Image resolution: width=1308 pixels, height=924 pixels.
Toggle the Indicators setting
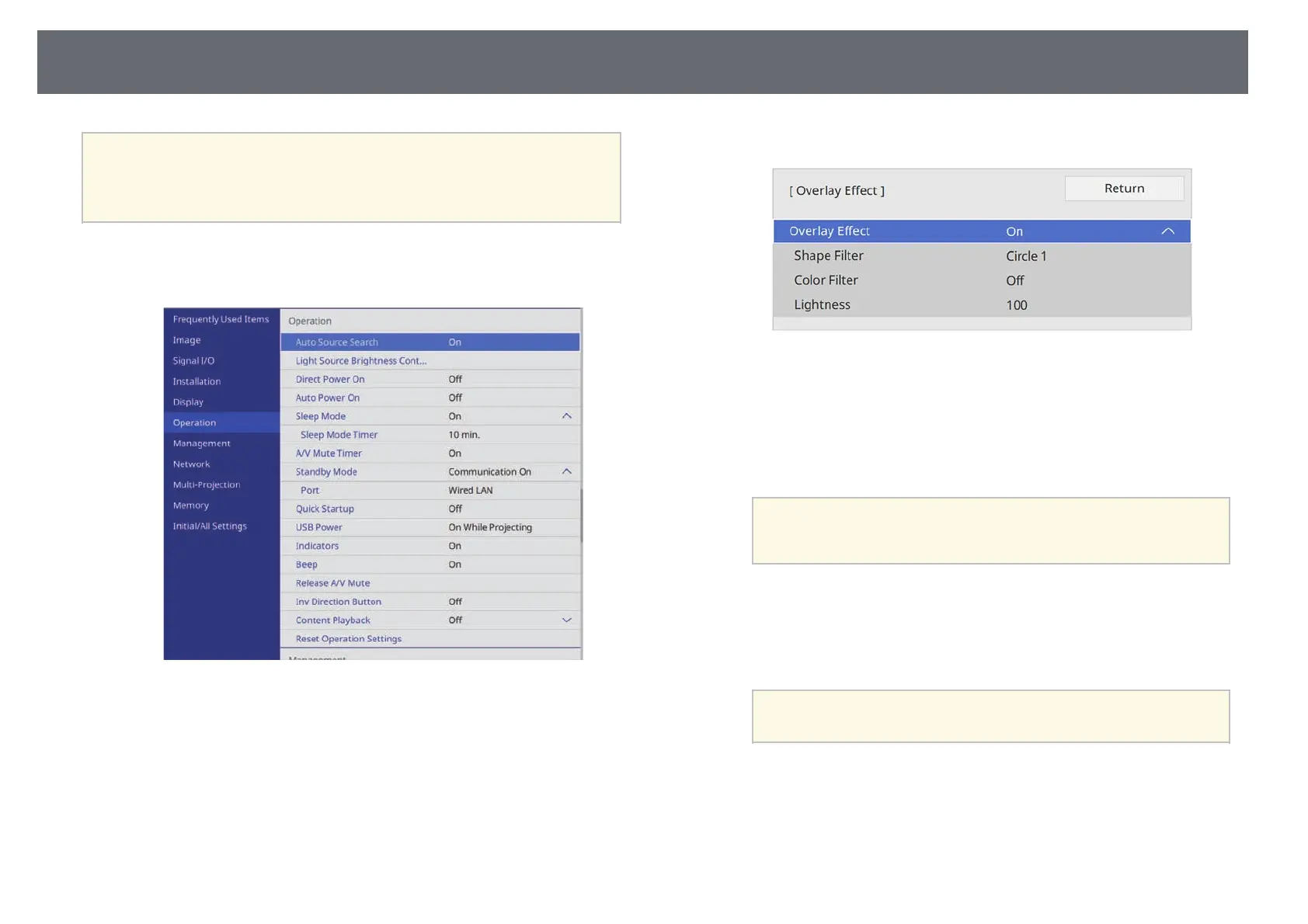click(430, 547)
